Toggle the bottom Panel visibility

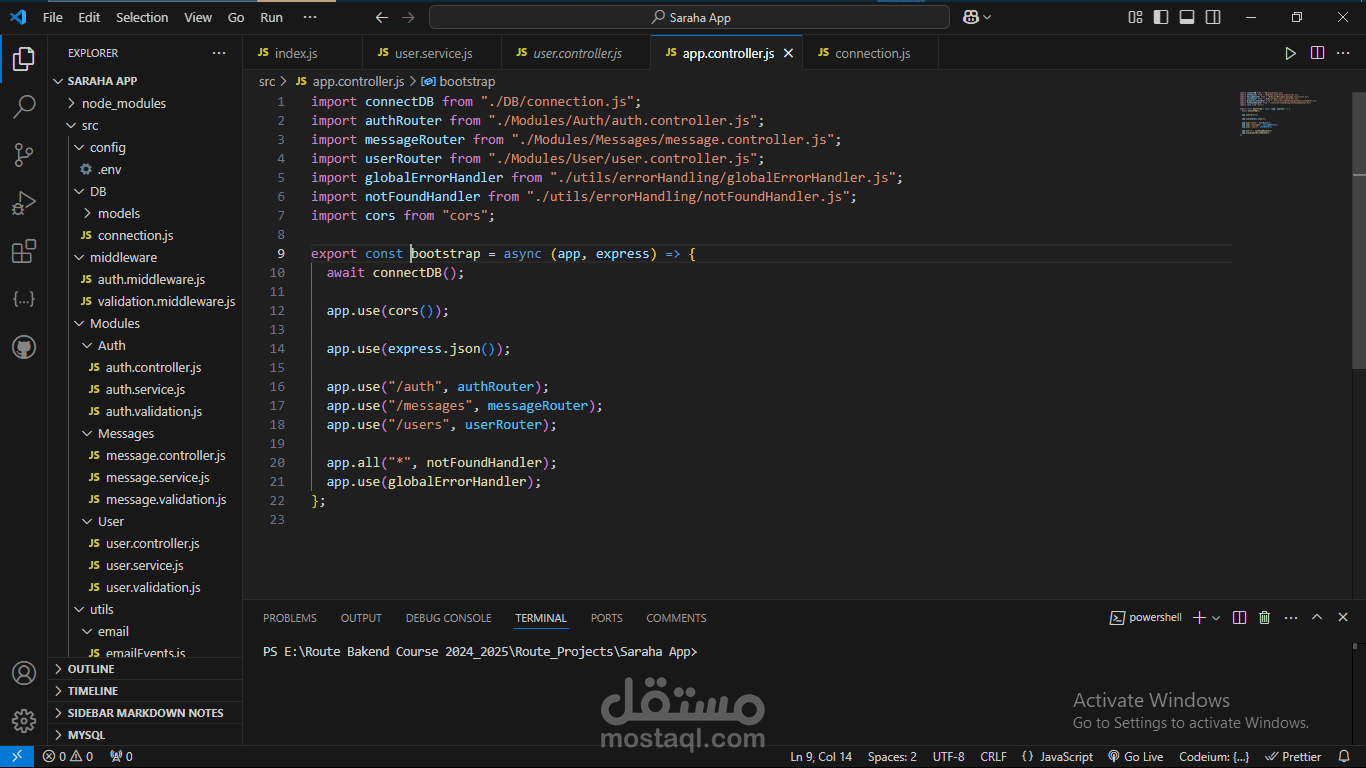click(x=1187, y=17)
